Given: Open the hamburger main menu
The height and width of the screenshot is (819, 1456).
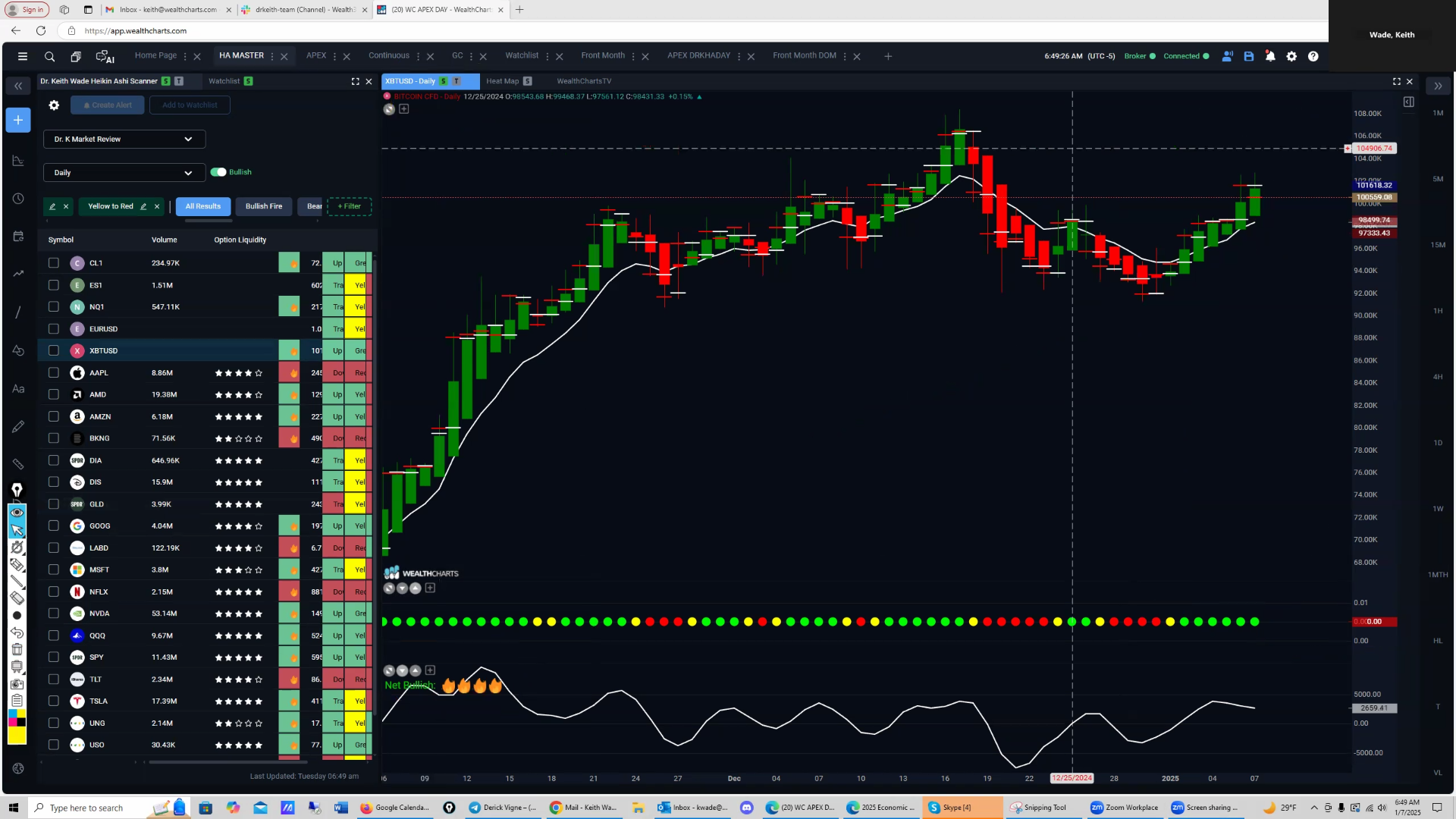Looking at the screenshot, I should 23,56.
